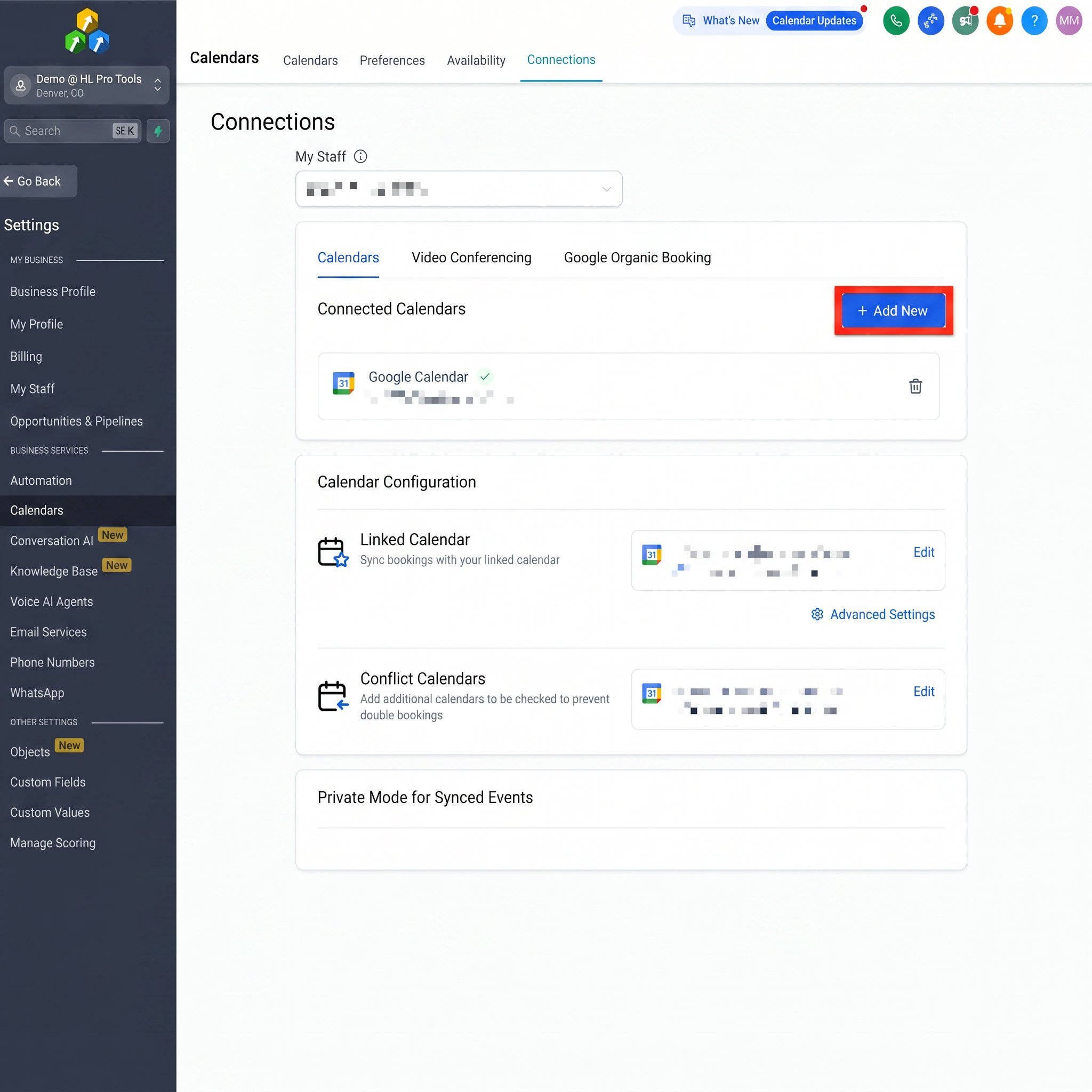Open the megaphone announcements icon
1092x1092 pixels.
(x=965, y=21)
